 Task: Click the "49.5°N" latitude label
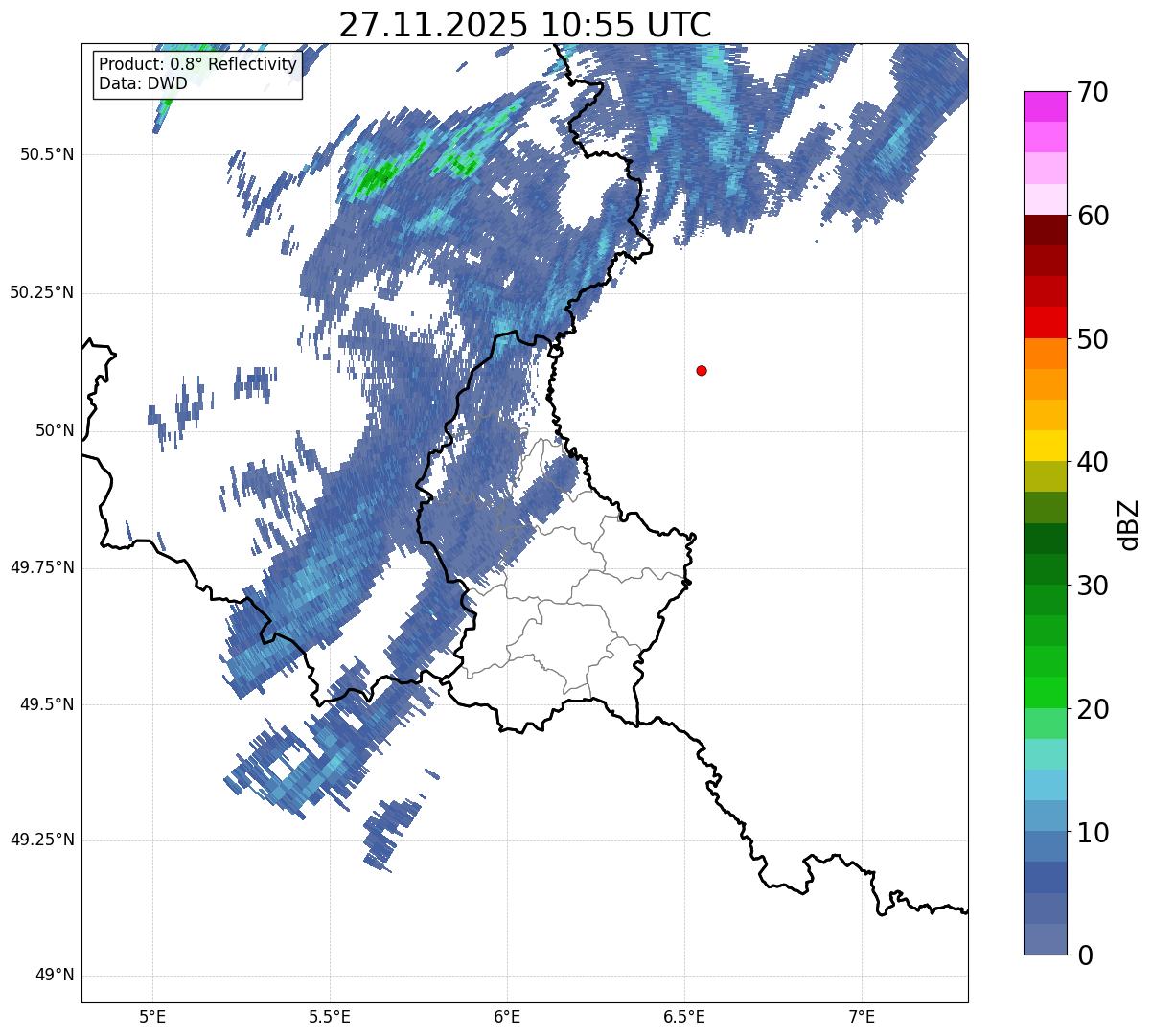pyautogui.click(x=47, y=704)
